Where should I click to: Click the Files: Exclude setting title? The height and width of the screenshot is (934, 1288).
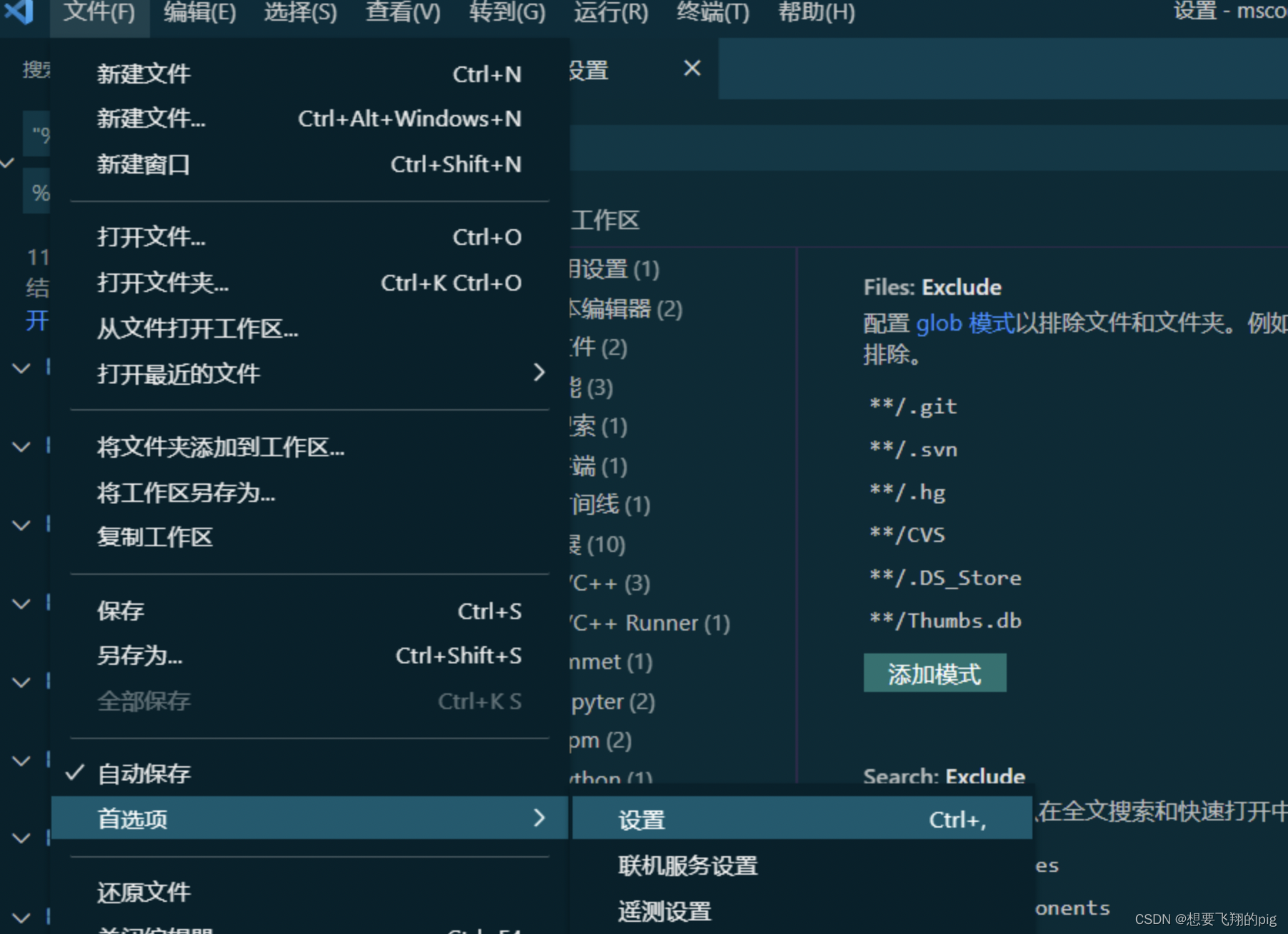pos(932,287)
